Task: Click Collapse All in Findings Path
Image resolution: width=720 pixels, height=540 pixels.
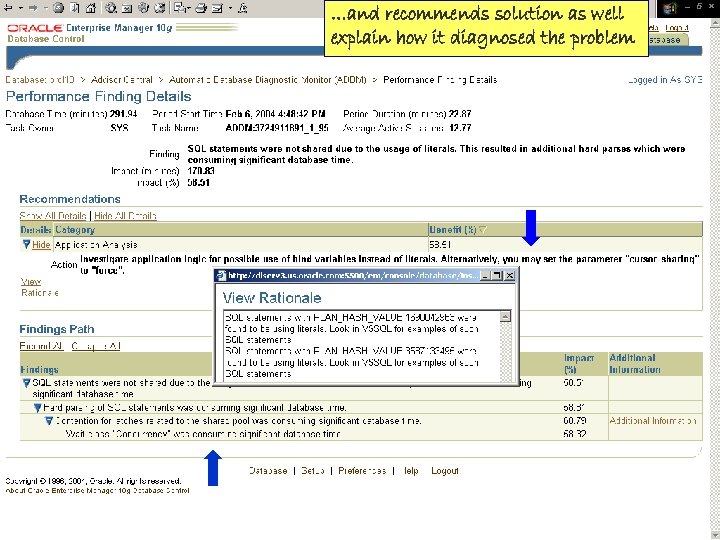Action: [96, 346]
